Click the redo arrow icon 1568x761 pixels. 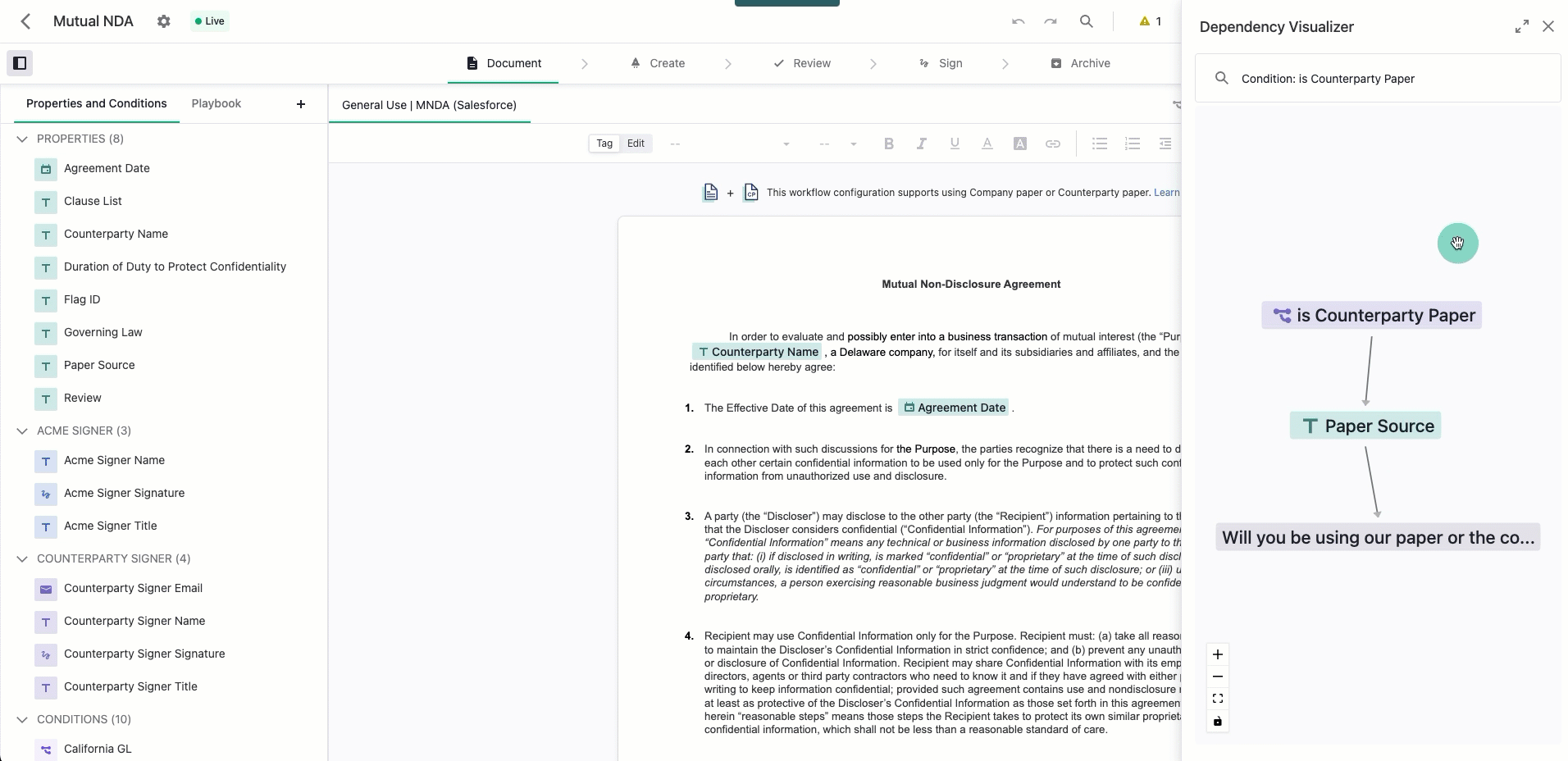pyautogui.click(x=1051, y=21)
